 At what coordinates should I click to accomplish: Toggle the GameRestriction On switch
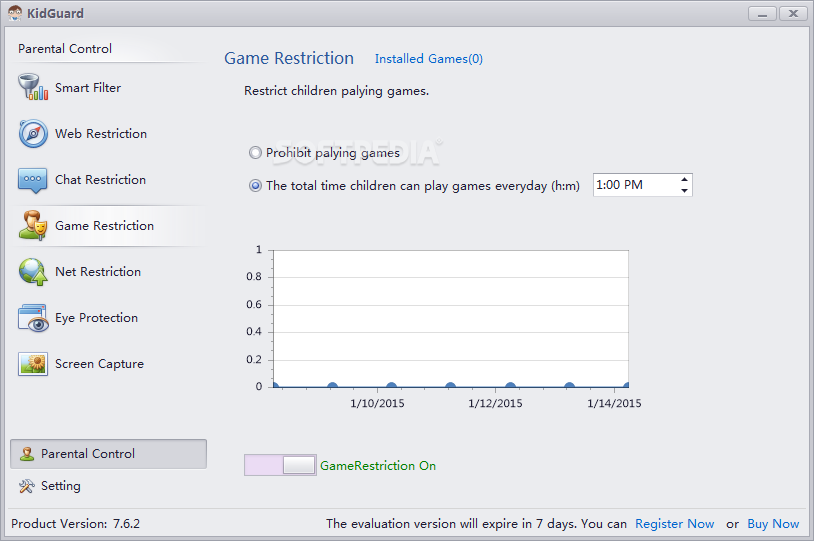[x=280, y=465]
